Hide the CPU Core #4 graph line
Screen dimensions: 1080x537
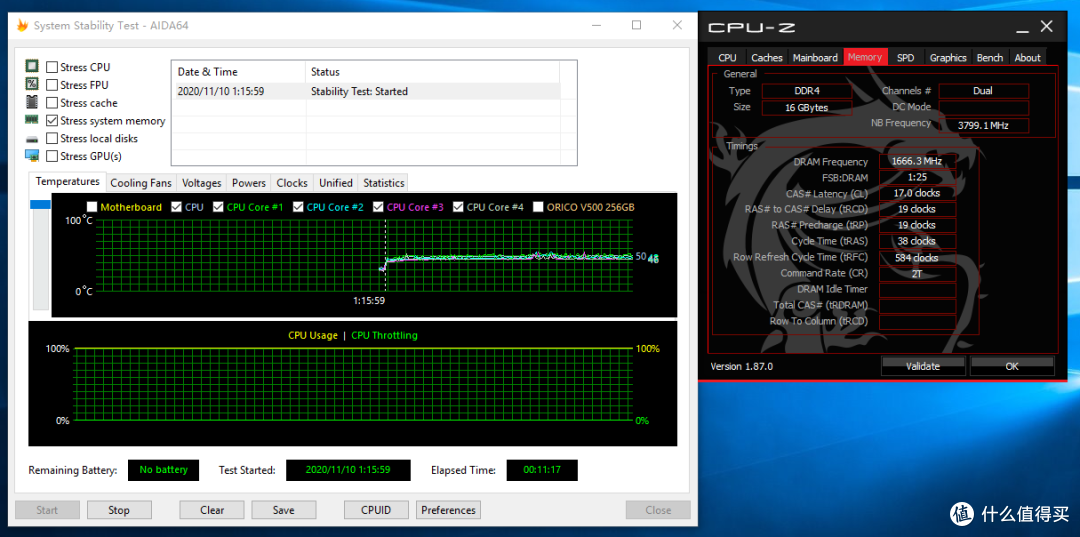click(458, 207)
